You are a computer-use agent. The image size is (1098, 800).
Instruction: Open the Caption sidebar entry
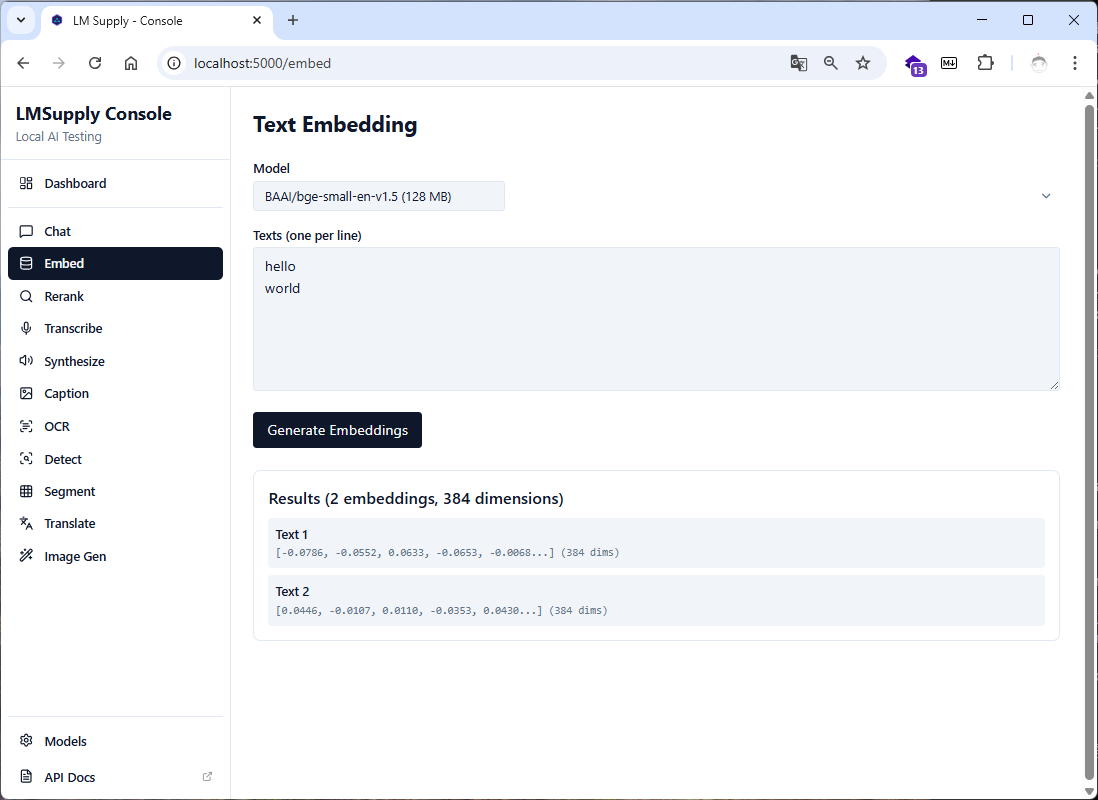coord(116,394)
